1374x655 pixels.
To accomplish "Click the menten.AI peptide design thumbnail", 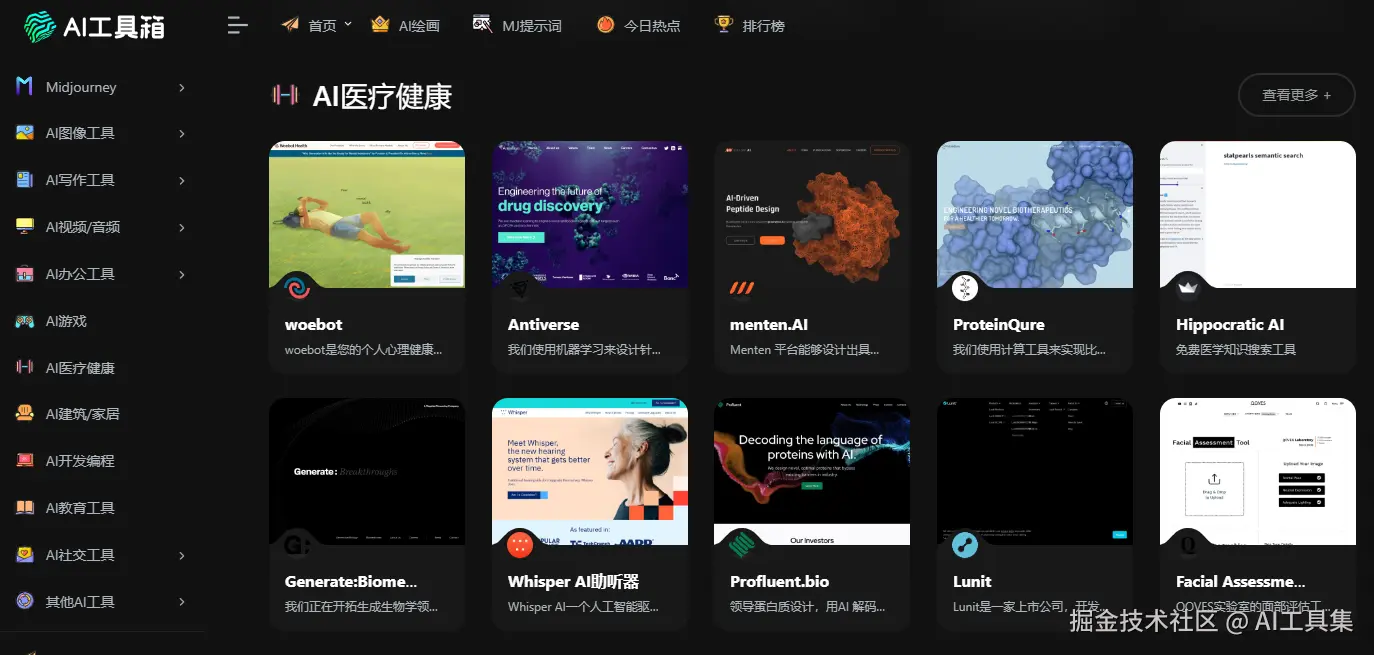I will 812,214.
